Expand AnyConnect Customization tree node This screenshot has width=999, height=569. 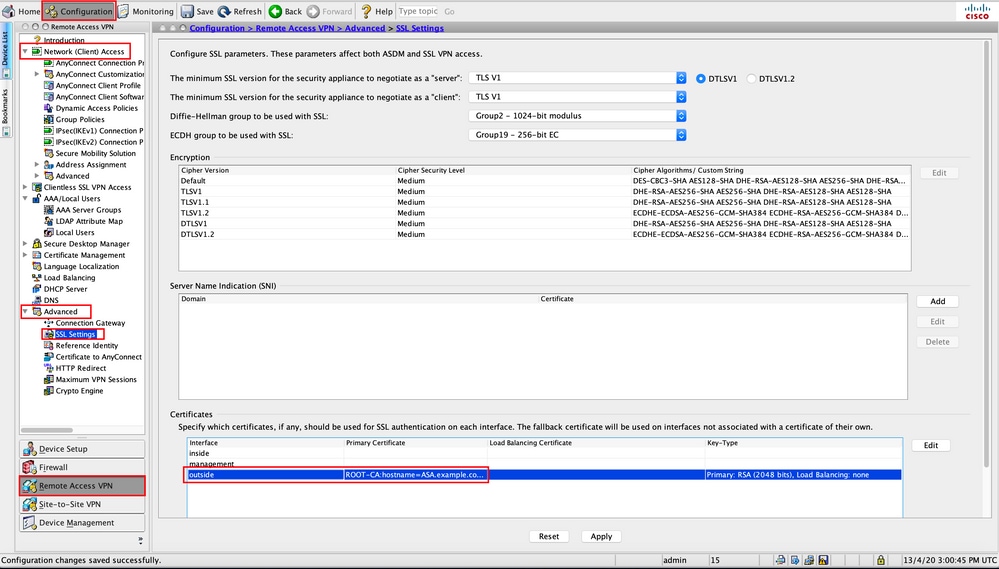[37, 74]
